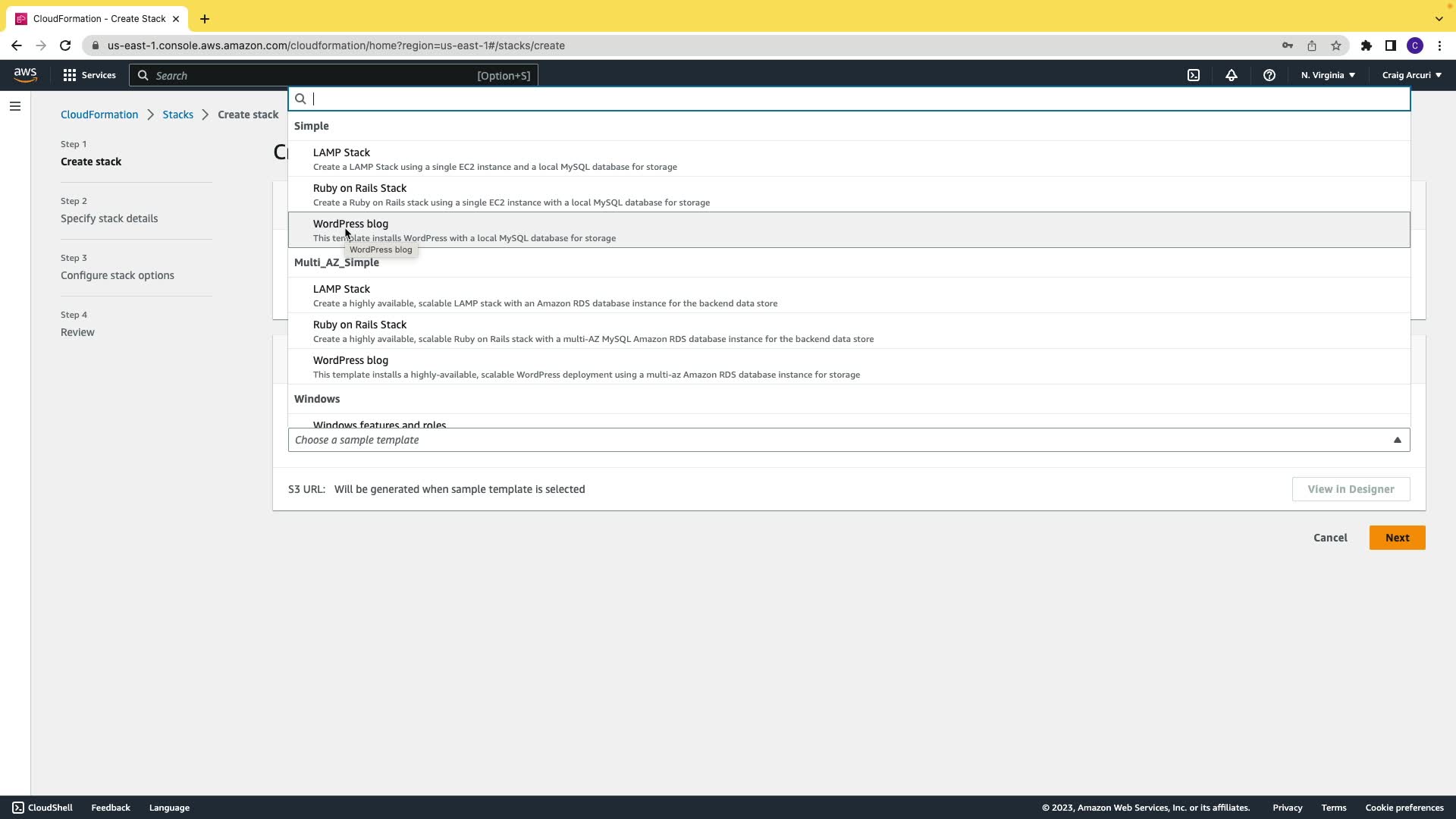Open CloudShell from the footer bar
Screen dimensions: 1456x819
click(x=42, y=808)
